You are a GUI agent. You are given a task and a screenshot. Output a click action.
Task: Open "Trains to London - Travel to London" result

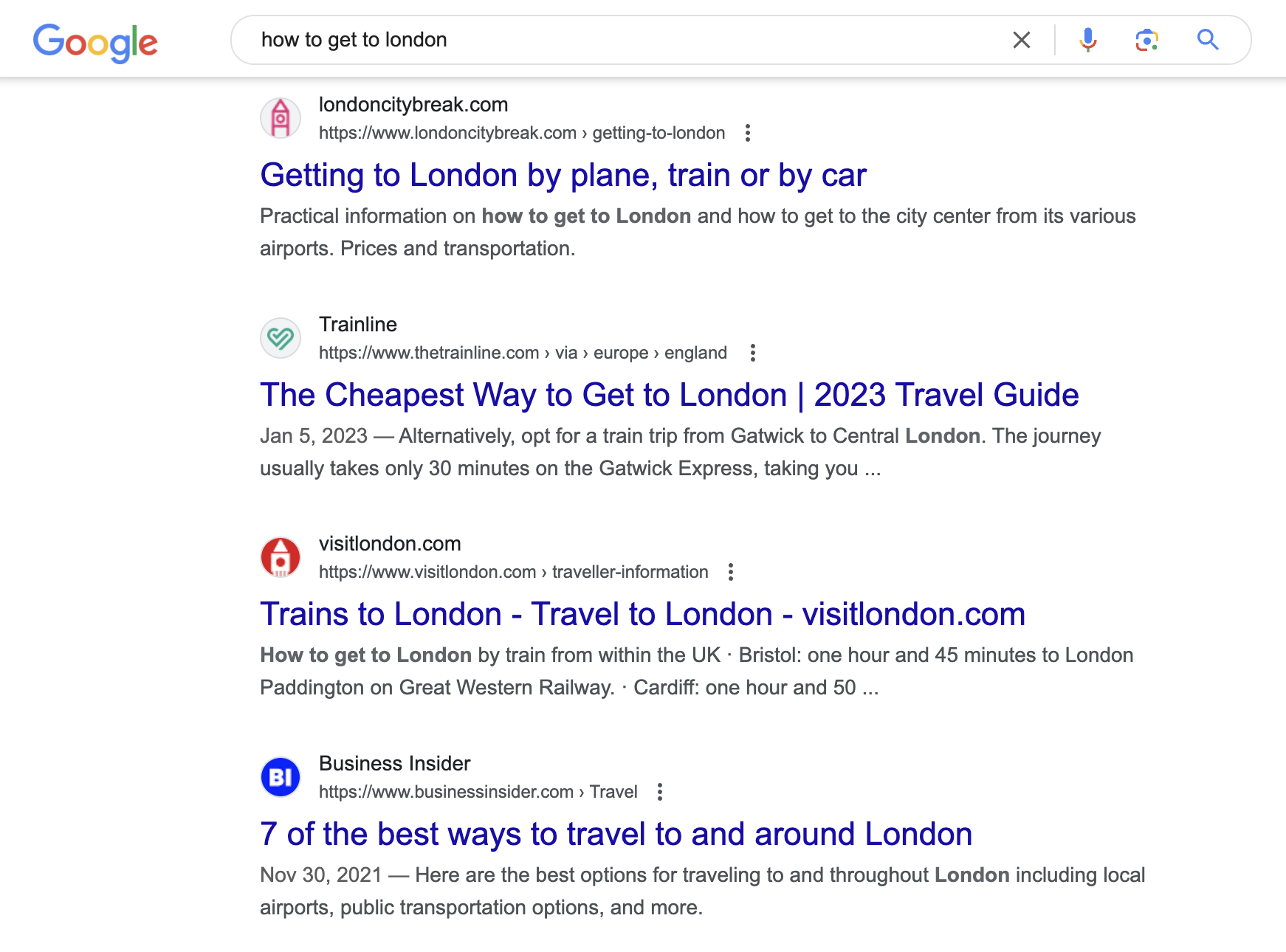click(x=643, y=614)
